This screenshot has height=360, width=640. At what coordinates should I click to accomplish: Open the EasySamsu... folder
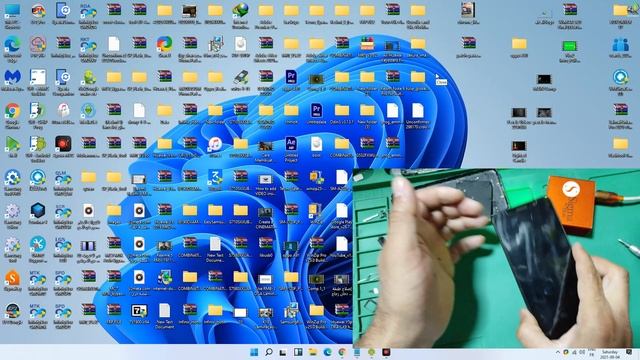(215, 211)
